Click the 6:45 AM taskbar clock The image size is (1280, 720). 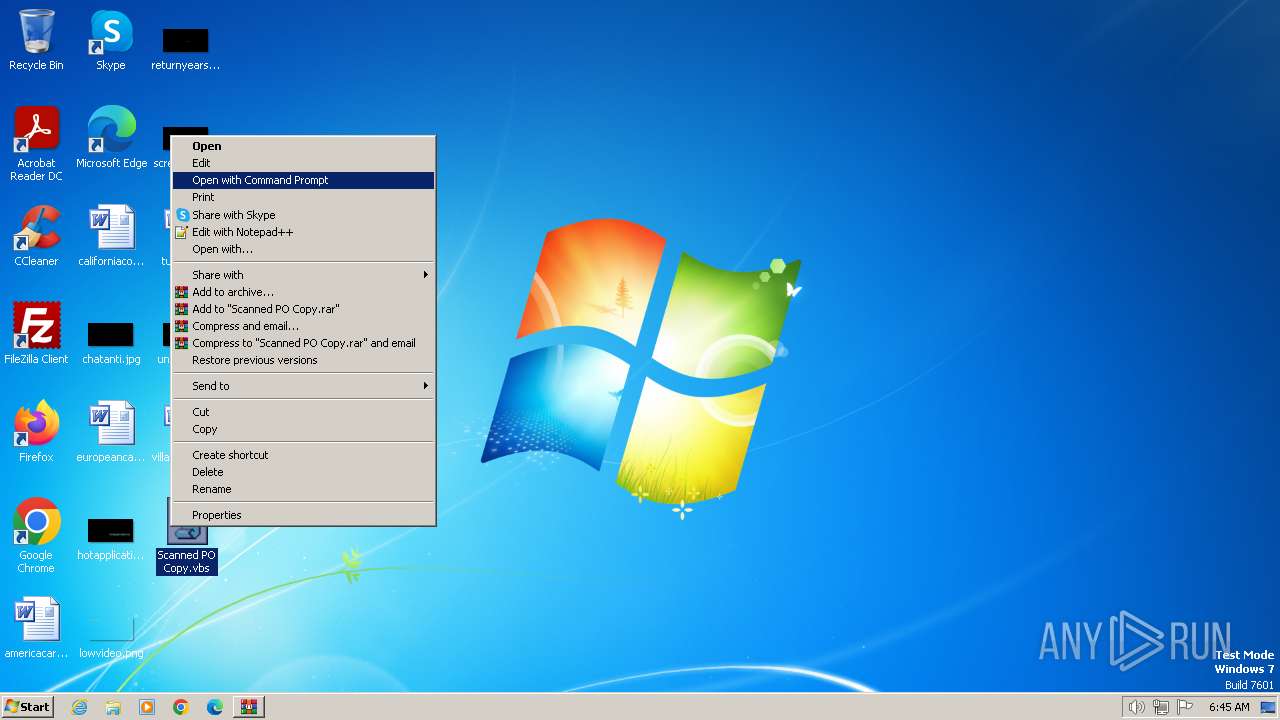tap(1229, 707)
